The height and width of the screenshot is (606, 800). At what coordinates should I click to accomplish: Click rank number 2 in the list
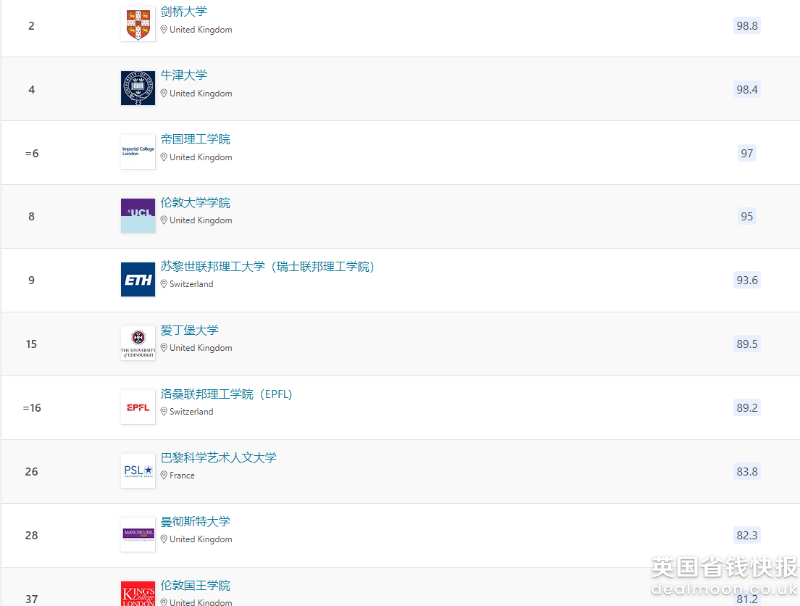31,26
